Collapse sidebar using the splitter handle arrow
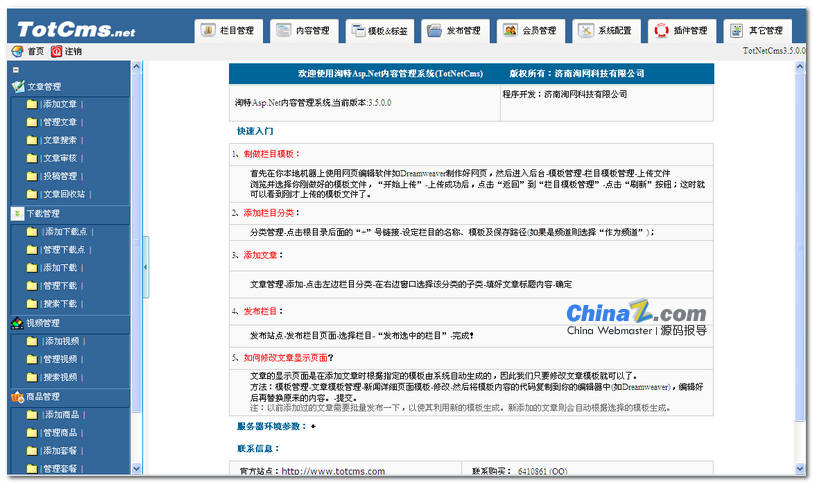Screen dimensions: 813x483 (x=146, y=267)
